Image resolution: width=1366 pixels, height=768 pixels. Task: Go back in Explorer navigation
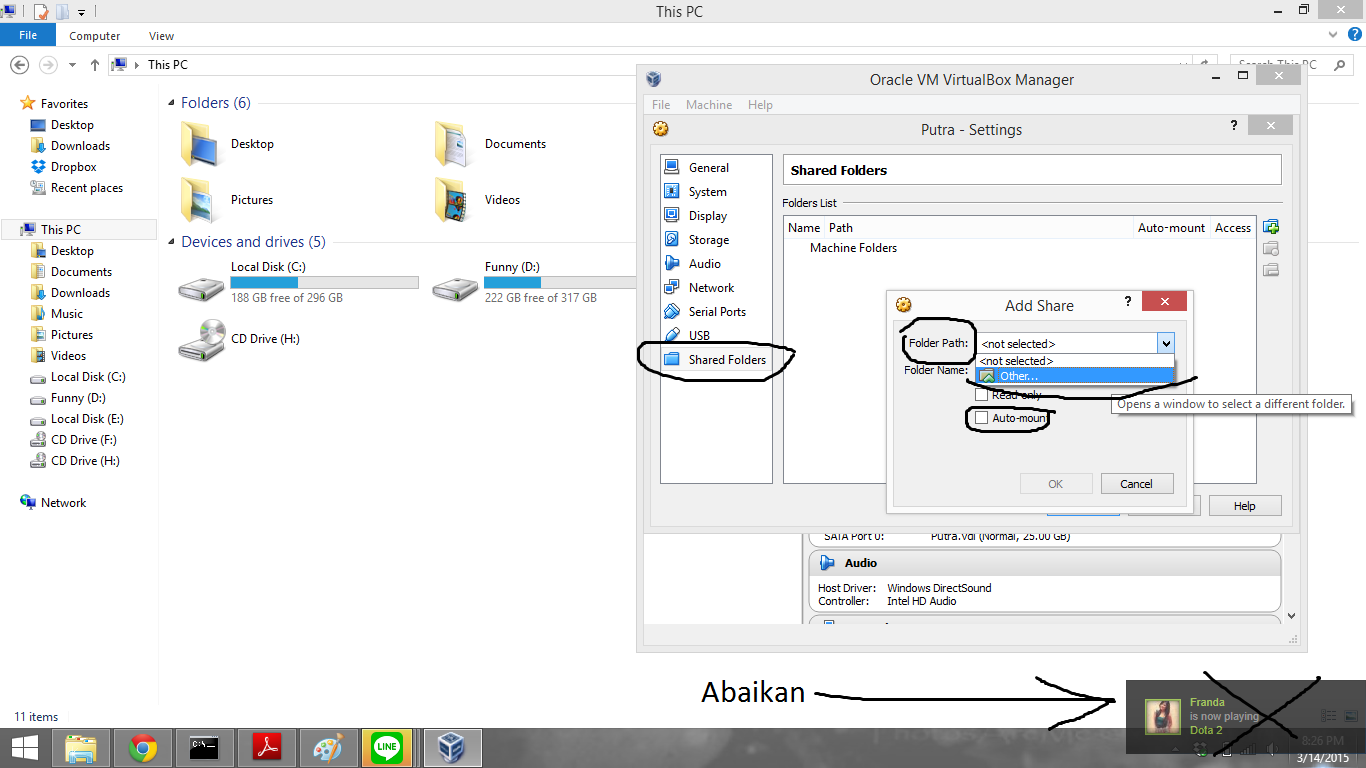19,65
